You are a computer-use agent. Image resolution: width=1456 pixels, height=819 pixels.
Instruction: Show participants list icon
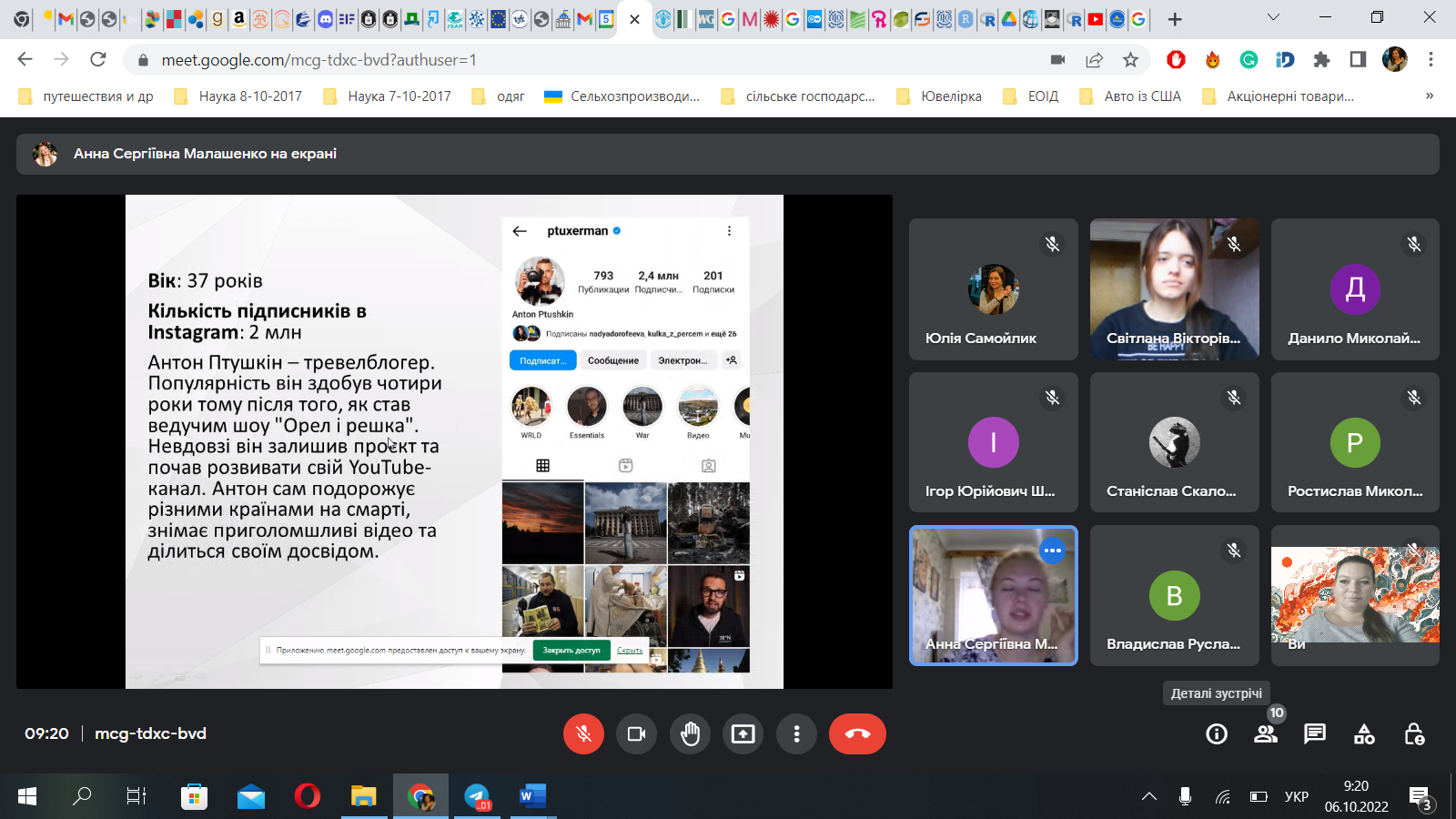point(1266,734)
